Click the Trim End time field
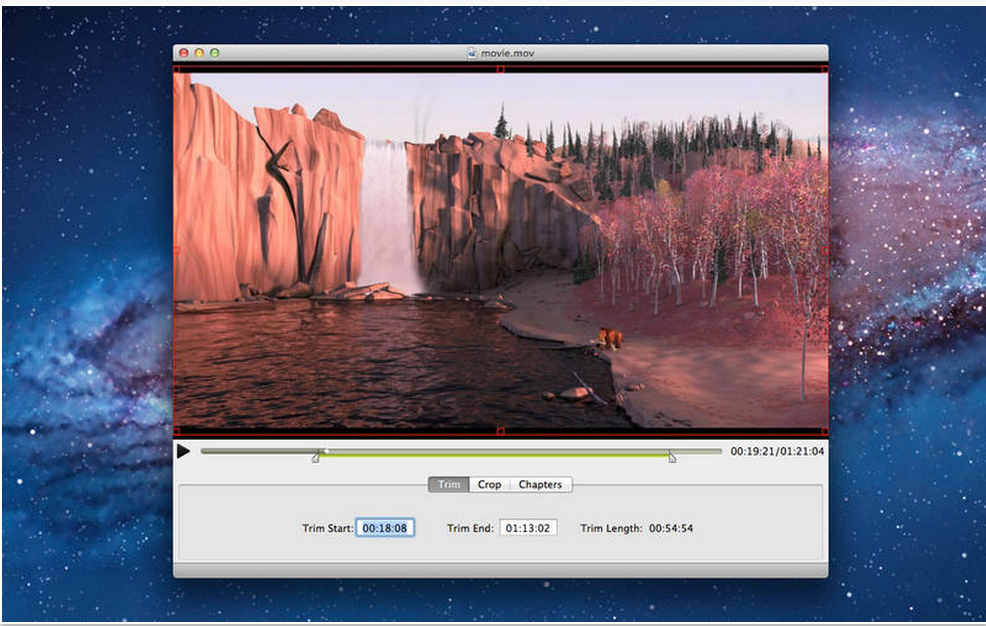 [x=528, y=528]
